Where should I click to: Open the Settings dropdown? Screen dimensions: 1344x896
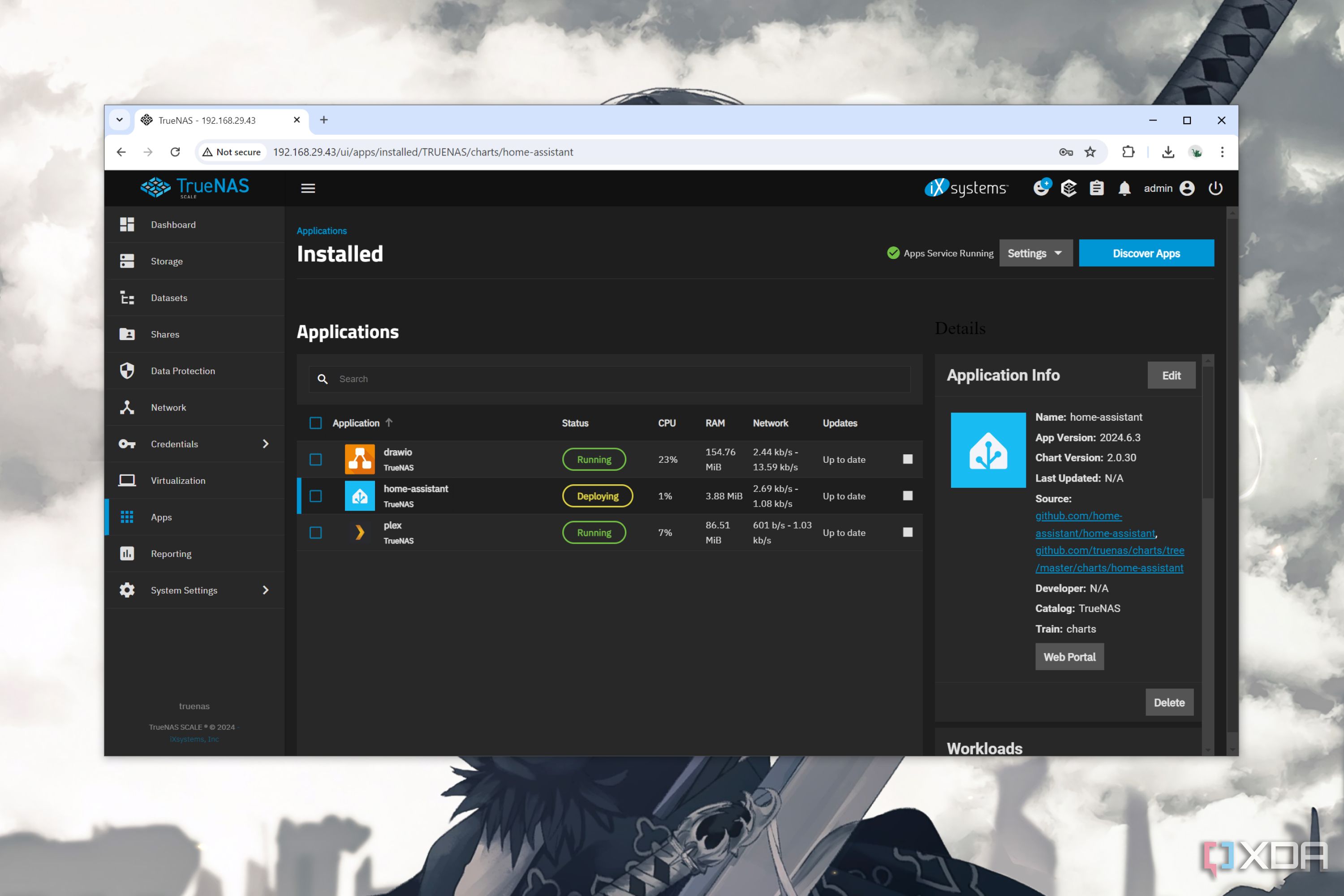coord(1035,253)
